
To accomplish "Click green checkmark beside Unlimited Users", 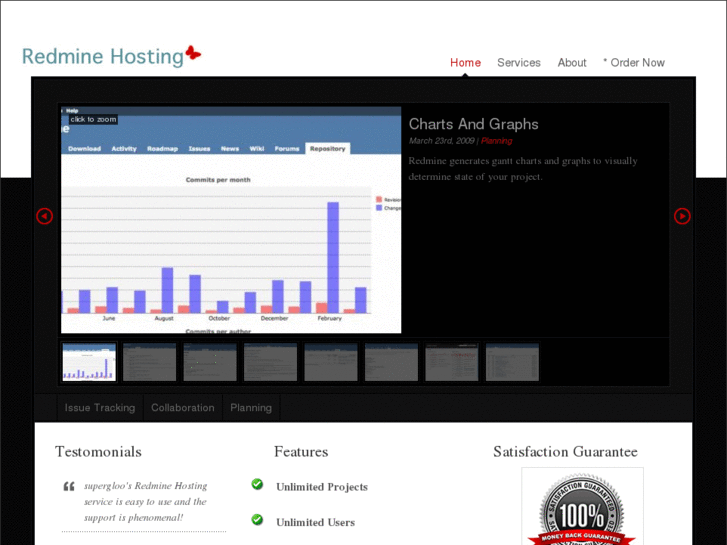I will (257, 520).
